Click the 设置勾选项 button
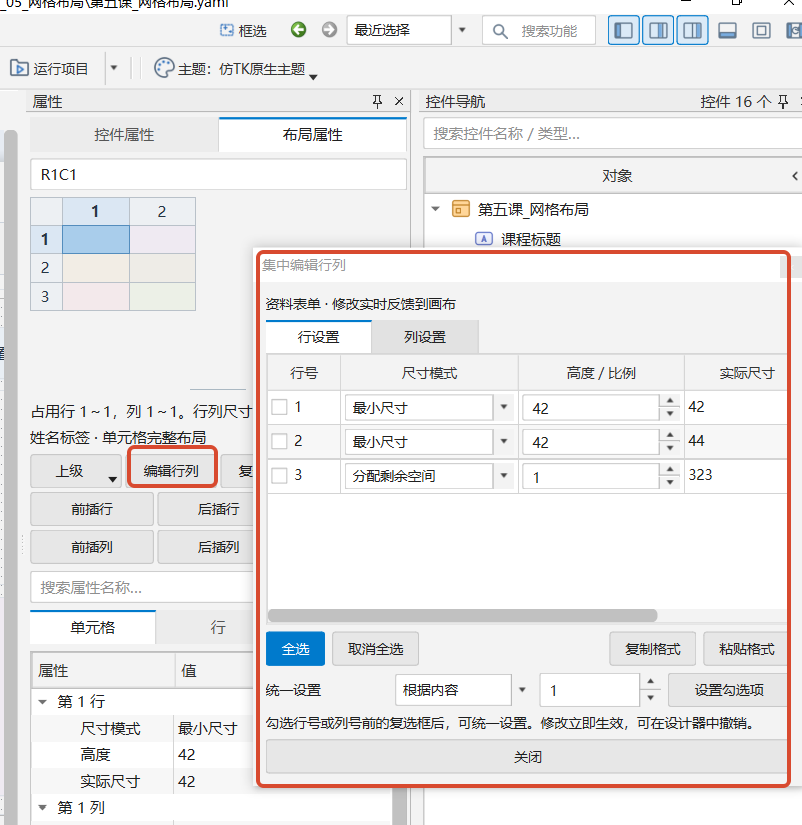Screen dimensions: 802x825 tap(728, 690)
